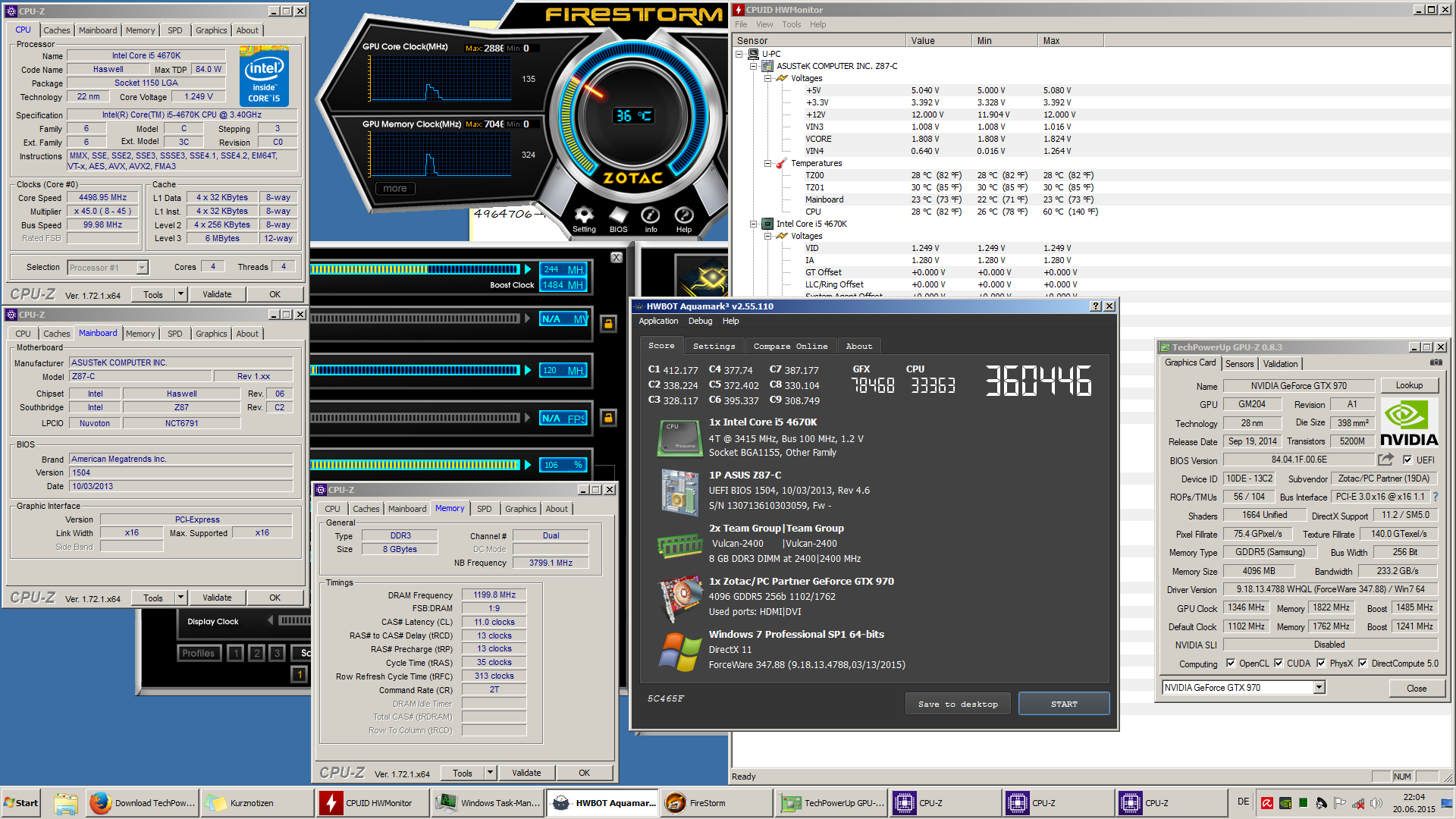
Task: Toggle the CUDA checkbox in GPU-Z
Action: pyautogui.click(x=1279, y=663)
